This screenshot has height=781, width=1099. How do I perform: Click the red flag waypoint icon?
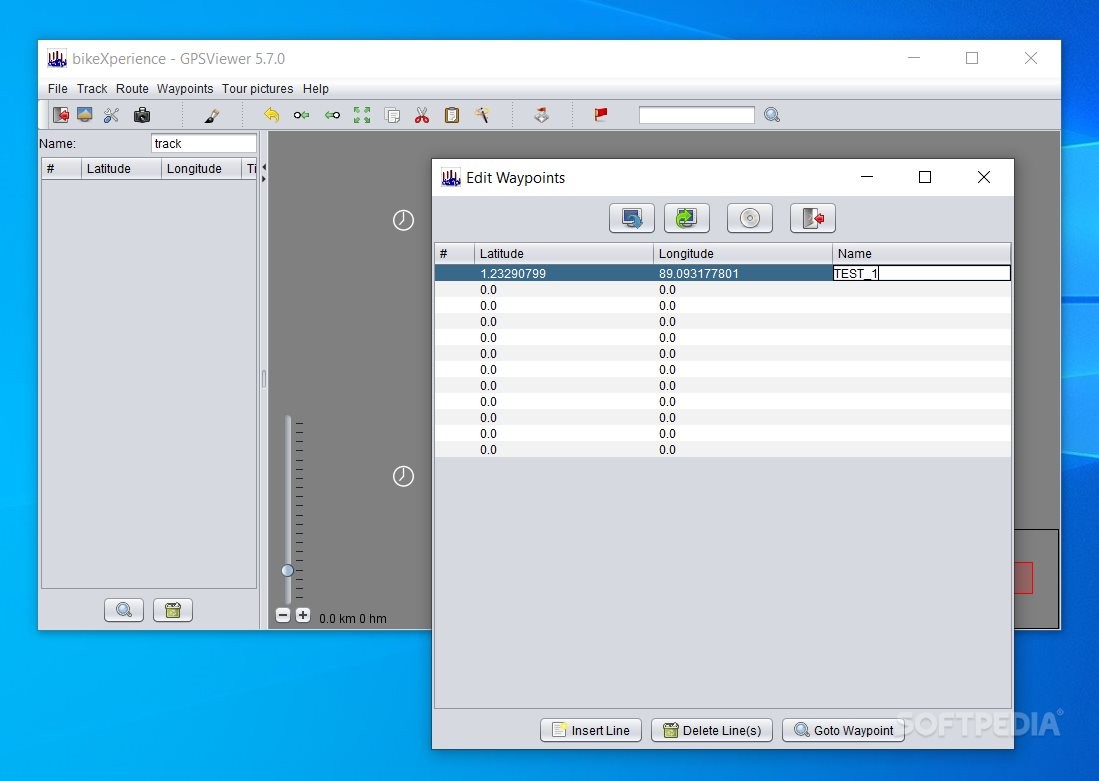(x=601, y=115)
